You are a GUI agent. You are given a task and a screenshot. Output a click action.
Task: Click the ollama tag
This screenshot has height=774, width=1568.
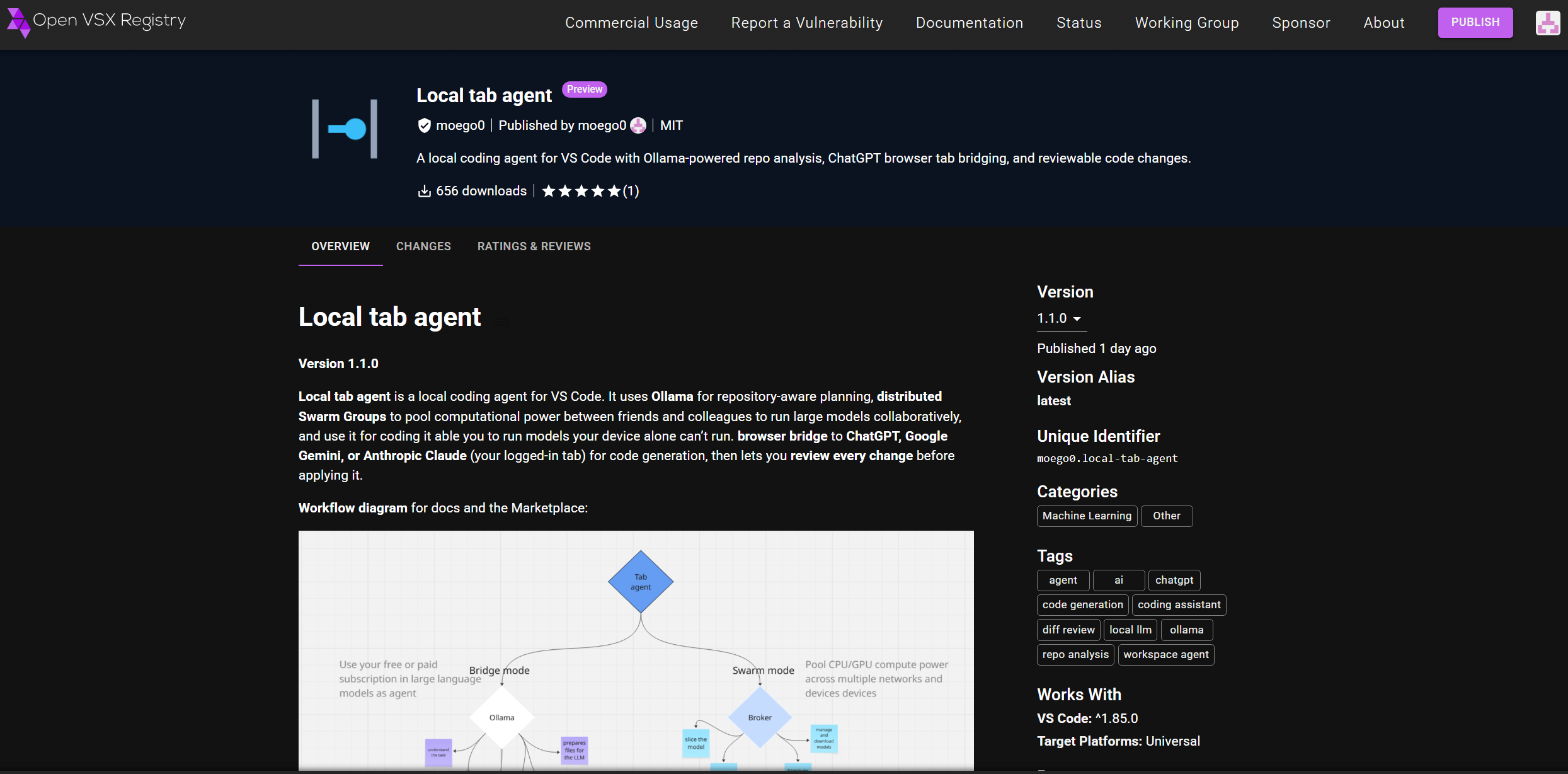pyautogui.click(x=1187, y=630)
